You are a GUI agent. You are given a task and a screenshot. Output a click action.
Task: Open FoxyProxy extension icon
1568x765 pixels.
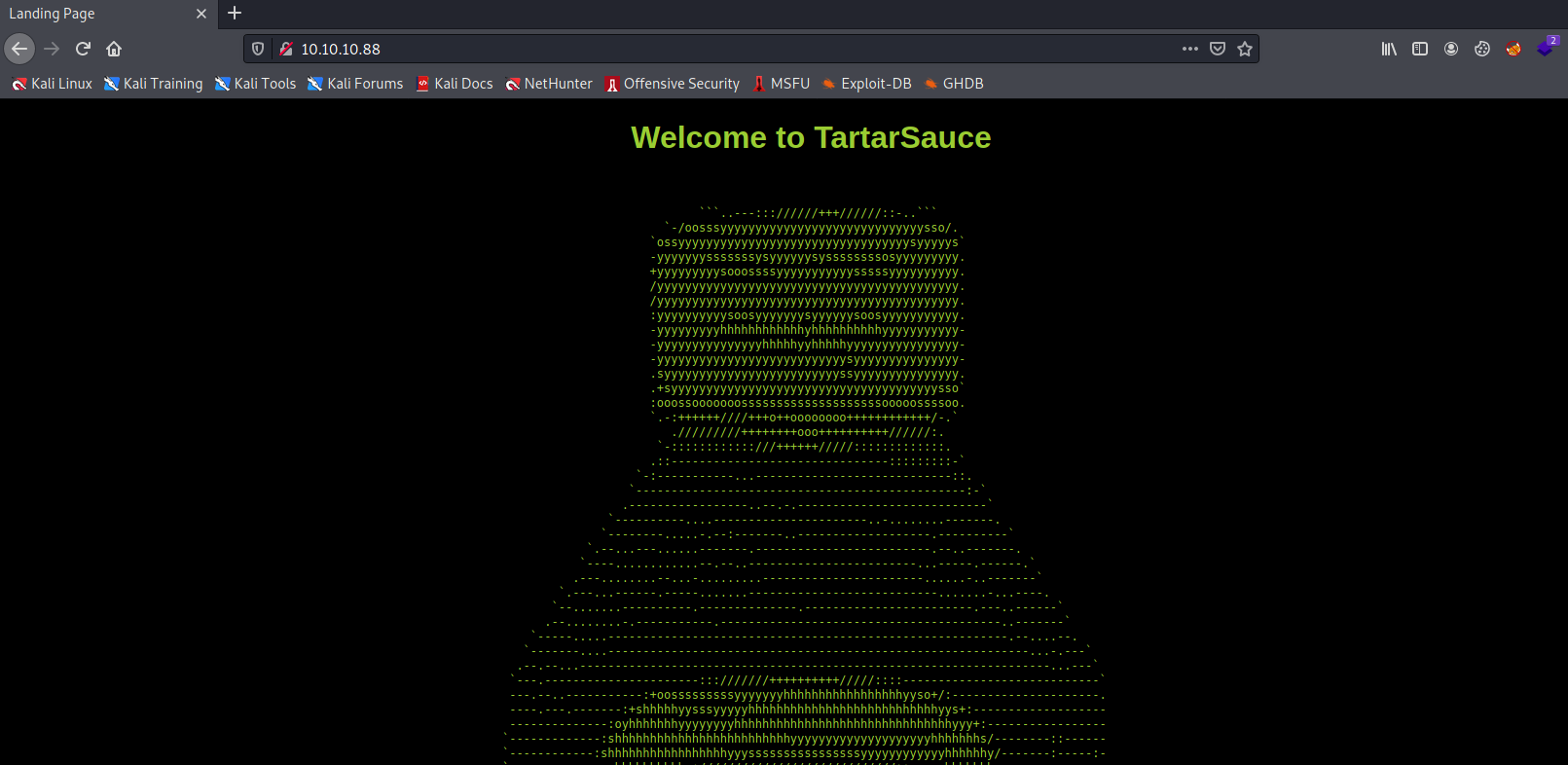1513,49
